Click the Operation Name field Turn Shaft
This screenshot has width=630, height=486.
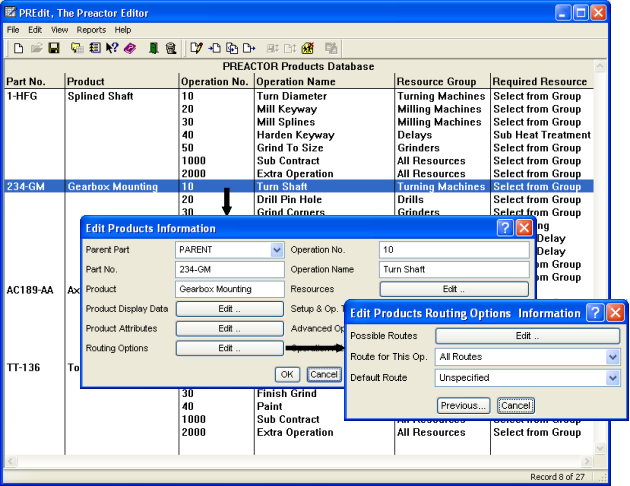454,270
